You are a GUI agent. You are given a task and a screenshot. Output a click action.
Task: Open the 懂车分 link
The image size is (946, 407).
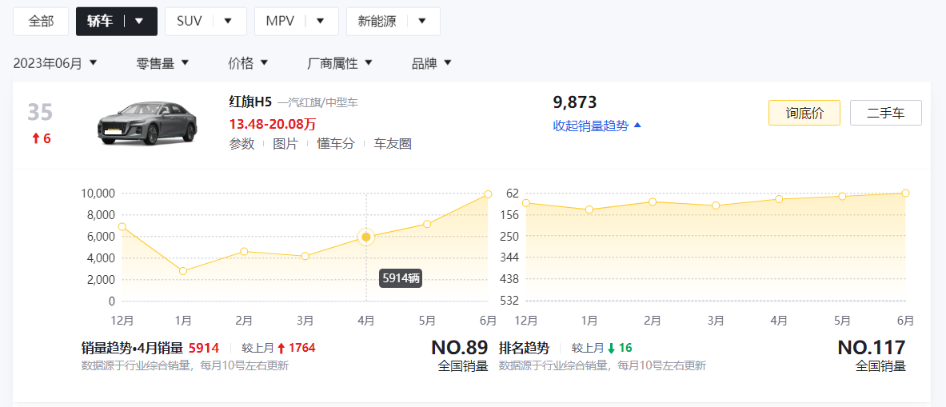335,144
